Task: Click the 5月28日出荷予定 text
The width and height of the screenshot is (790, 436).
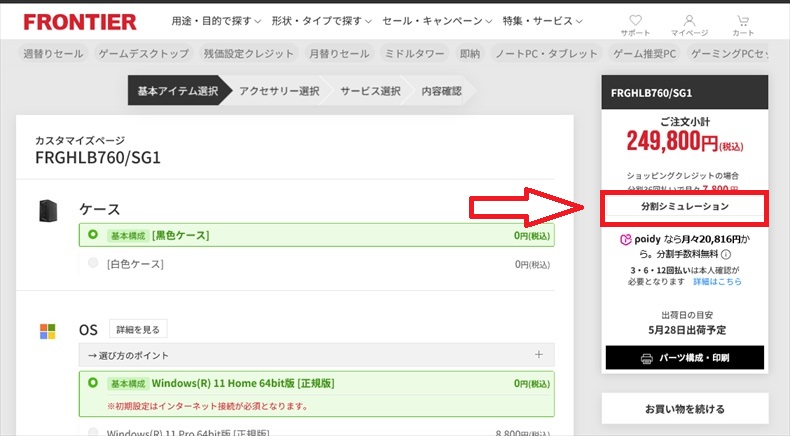Action: (687, 330)
